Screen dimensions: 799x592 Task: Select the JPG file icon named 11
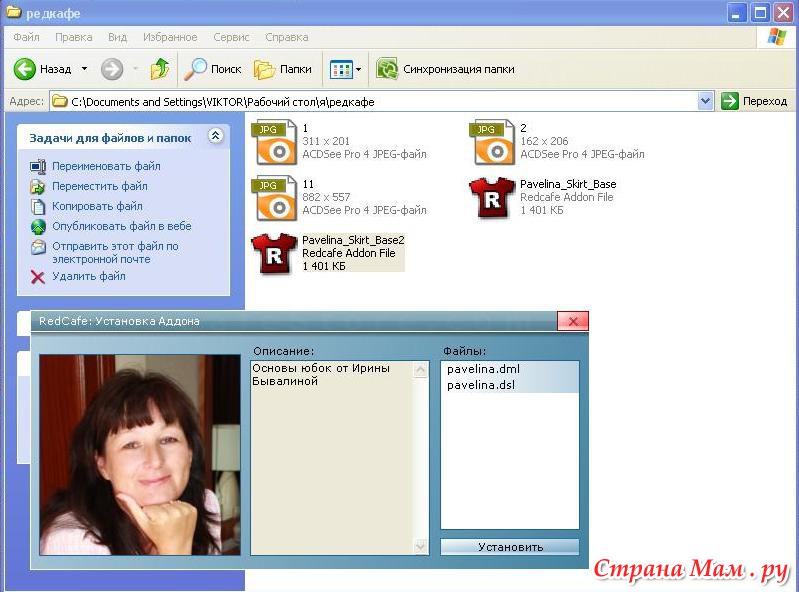275,197
